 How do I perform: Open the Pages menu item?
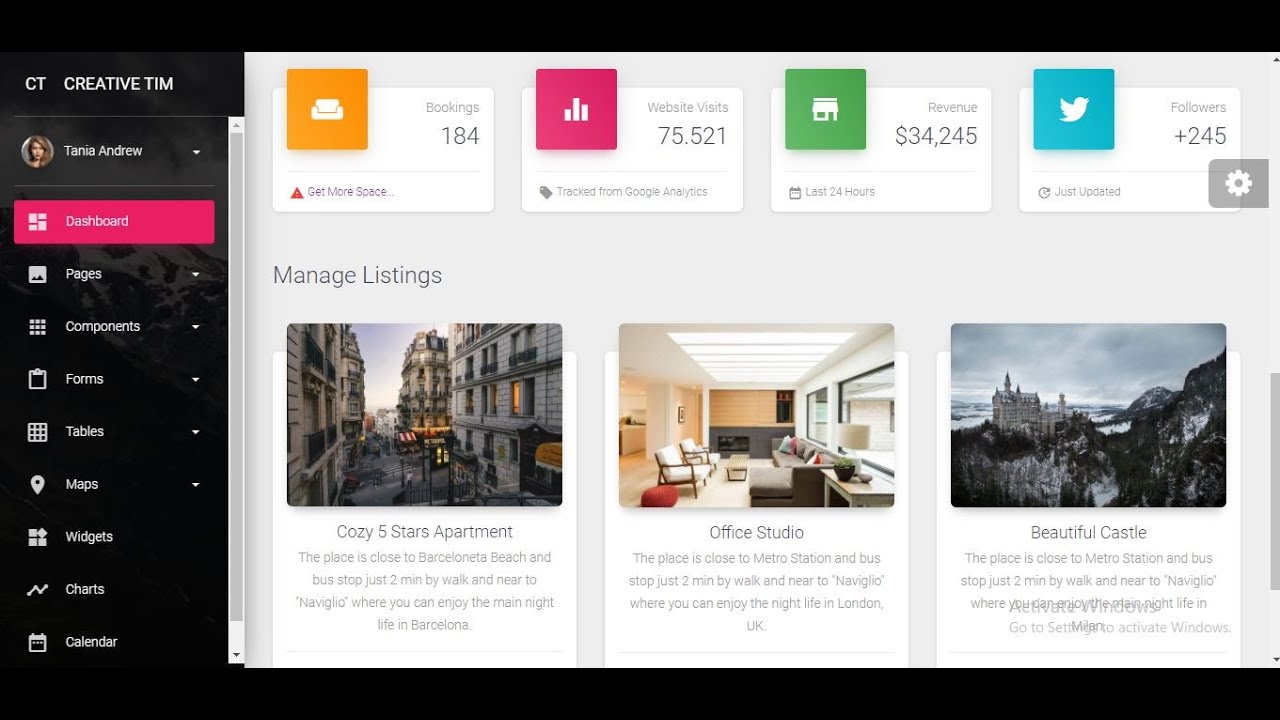point(114,274)
